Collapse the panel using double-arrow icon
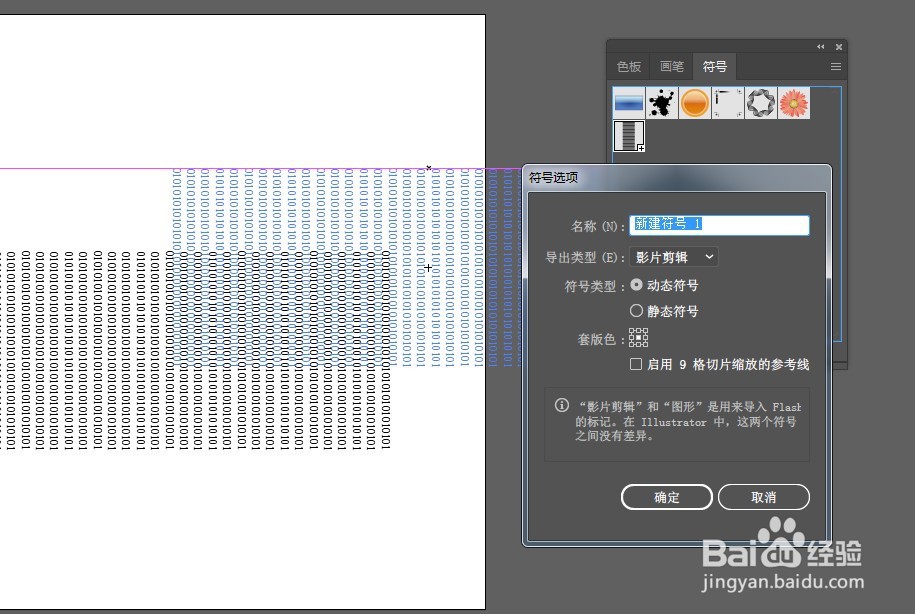The width and height of the screenshot is (915, 614). click(820, 46)
